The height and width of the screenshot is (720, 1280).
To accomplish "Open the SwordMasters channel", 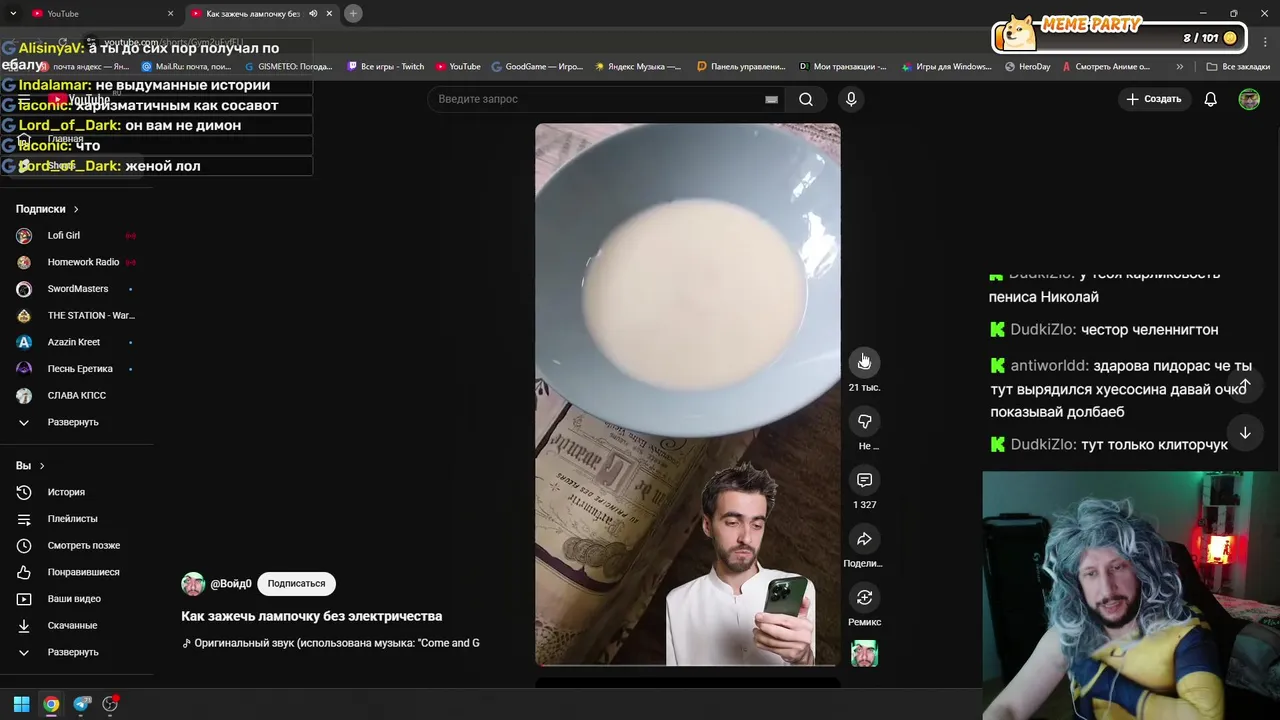I will click(x=77, y=289).
